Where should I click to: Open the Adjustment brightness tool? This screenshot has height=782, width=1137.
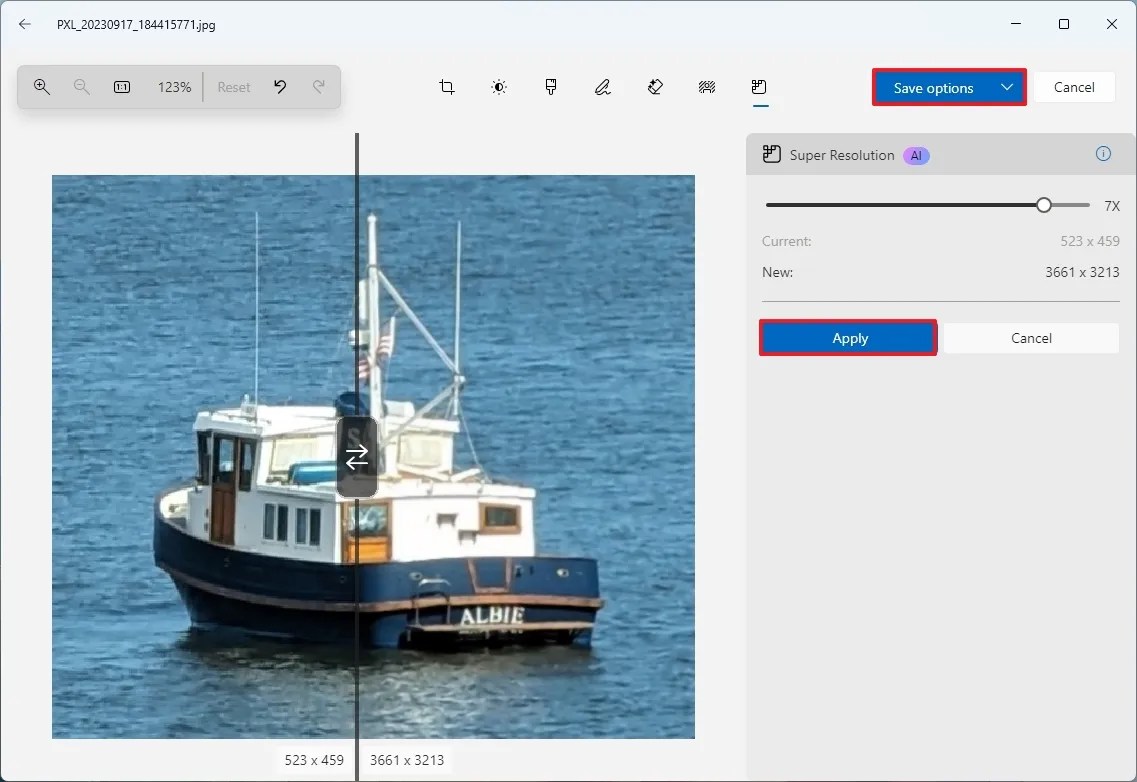[499, 87]
